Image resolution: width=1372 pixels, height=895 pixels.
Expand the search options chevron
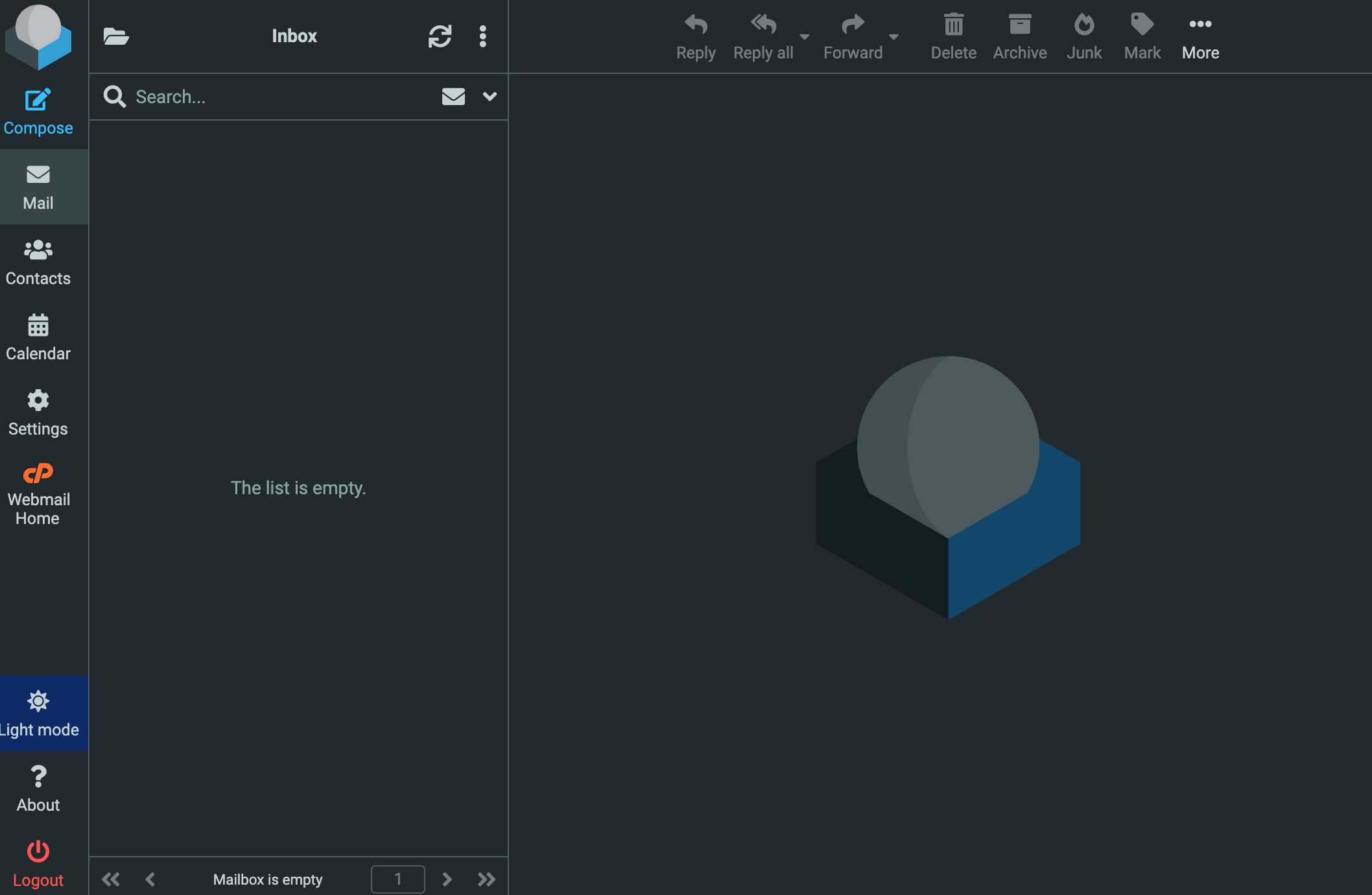(490, 97)
